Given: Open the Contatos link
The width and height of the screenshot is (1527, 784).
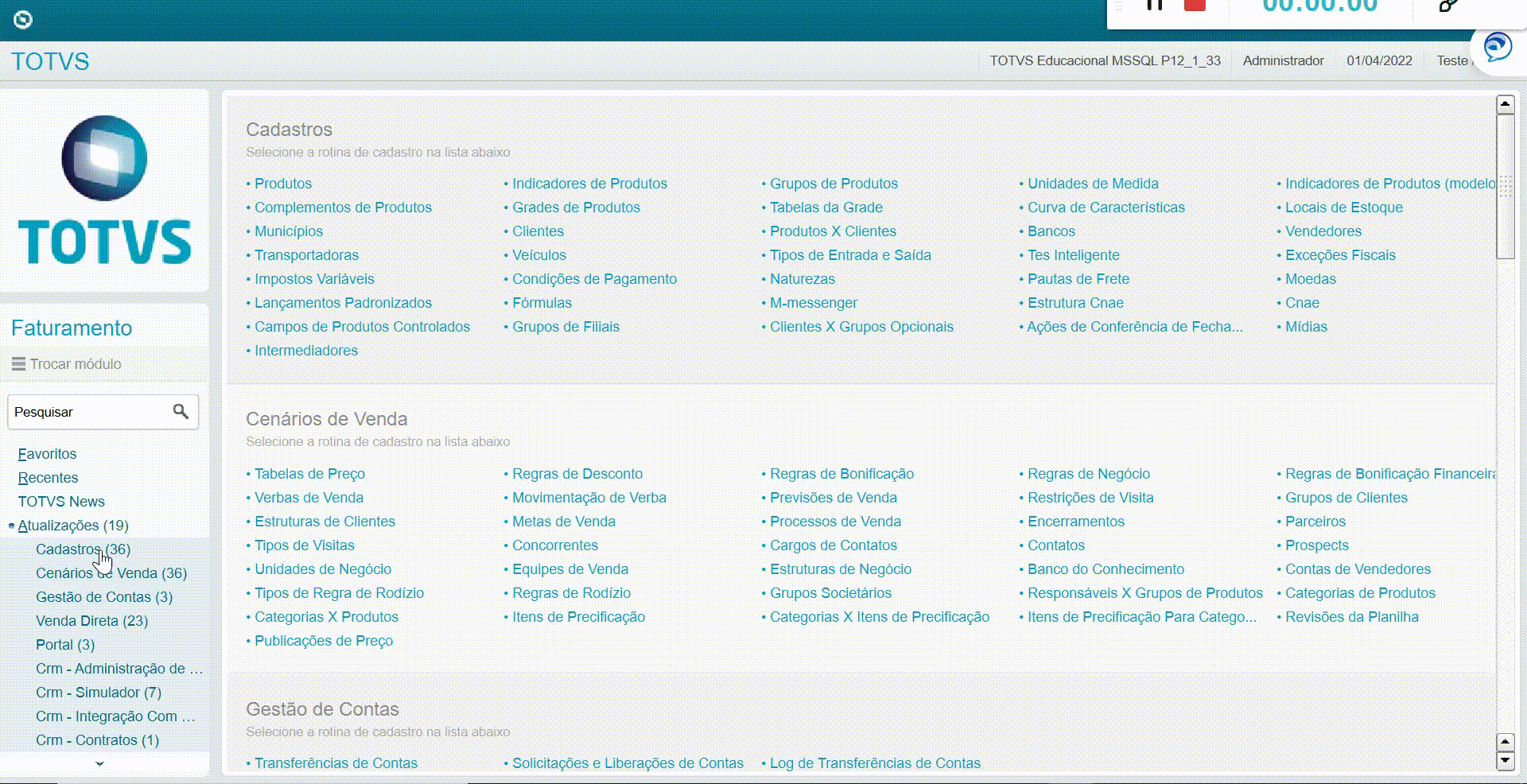Looking at the screenshot, I should tap(1056, 545).
